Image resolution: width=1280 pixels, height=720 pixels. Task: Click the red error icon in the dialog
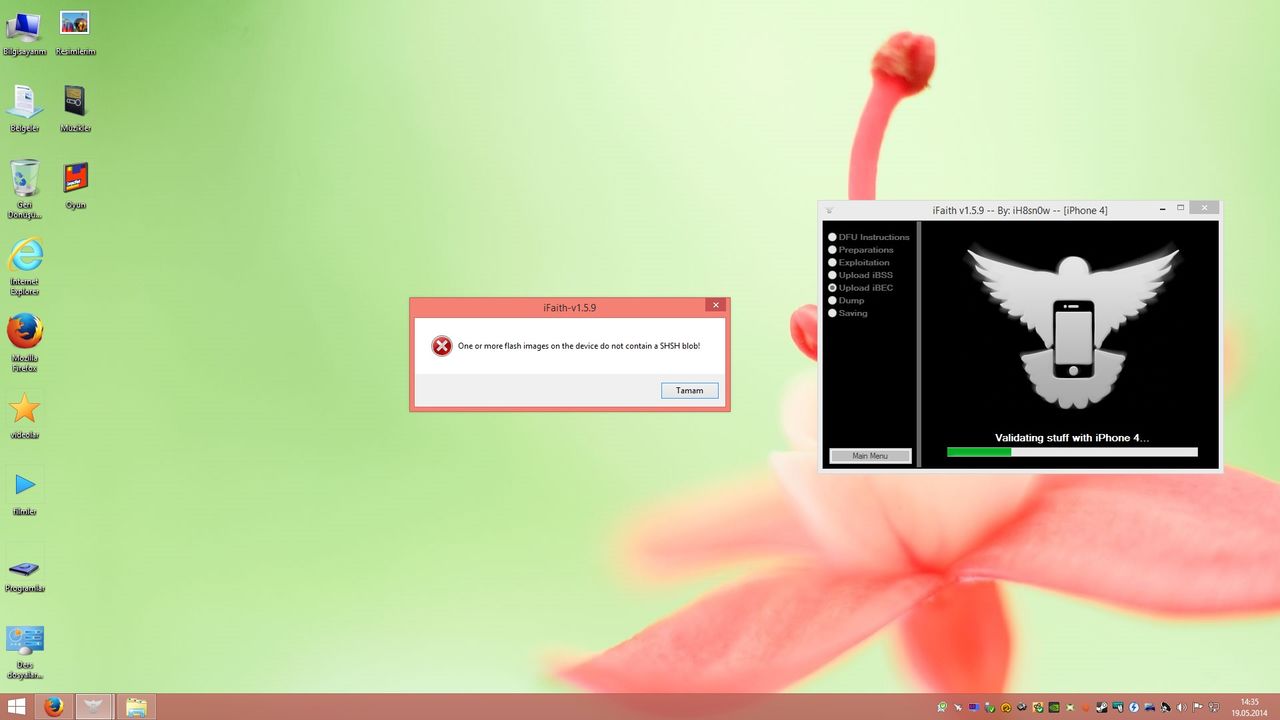pyautogui.click(x=442, y=346)
